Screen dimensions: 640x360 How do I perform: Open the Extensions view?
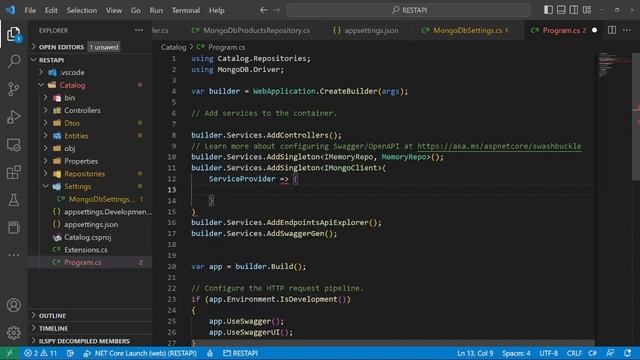pyautogui.click(x=14, y=172)
